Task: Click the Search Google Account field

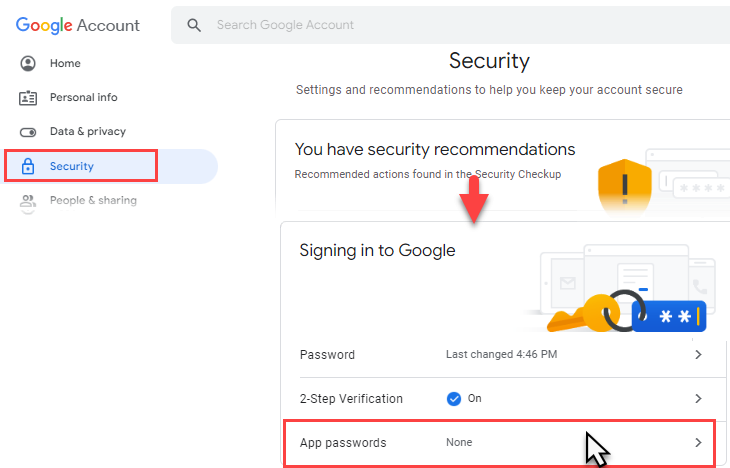Action: (451, 25)
